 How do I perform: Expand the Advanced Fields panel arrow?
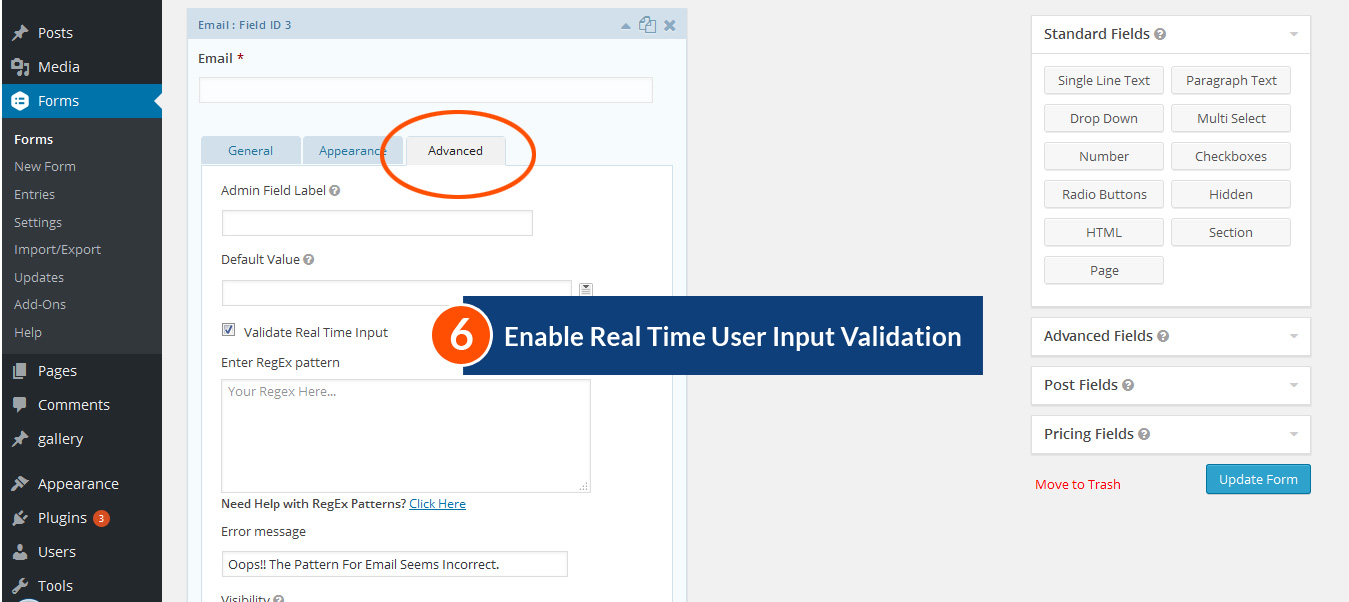(x=1294, y=336)
